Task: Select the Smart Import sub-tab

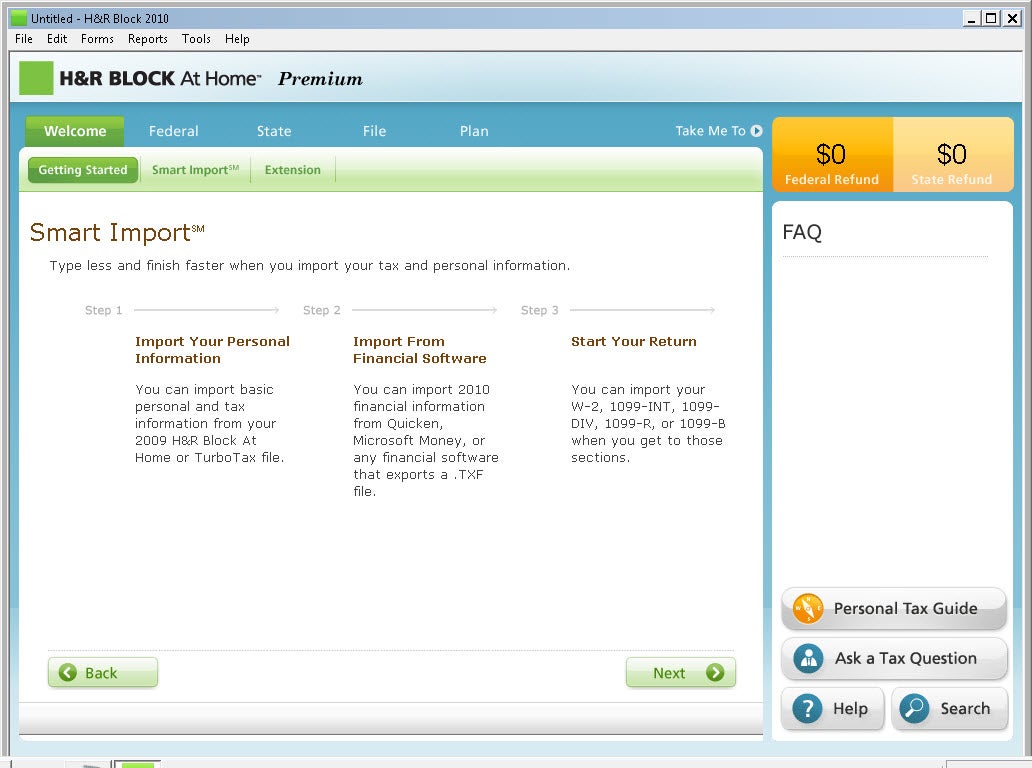Action: [x=195, y=170]
